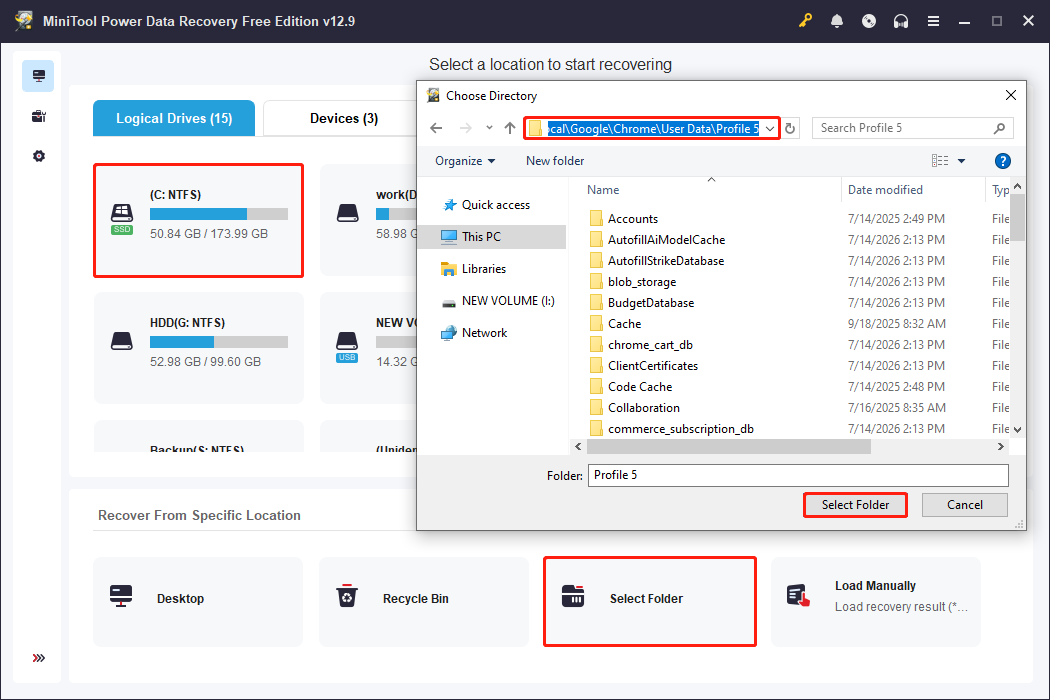Screen dimensions: 1050x700
Task: Click the HDD G: drive usage bar
Action: coord(218,342)
